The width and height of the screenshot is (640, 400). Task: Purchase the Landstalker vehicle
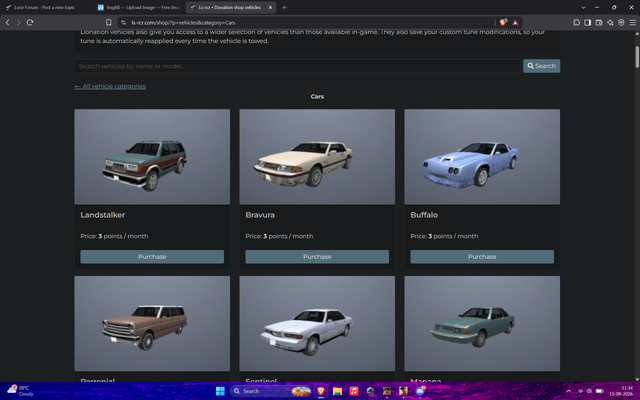coord(152,257)
